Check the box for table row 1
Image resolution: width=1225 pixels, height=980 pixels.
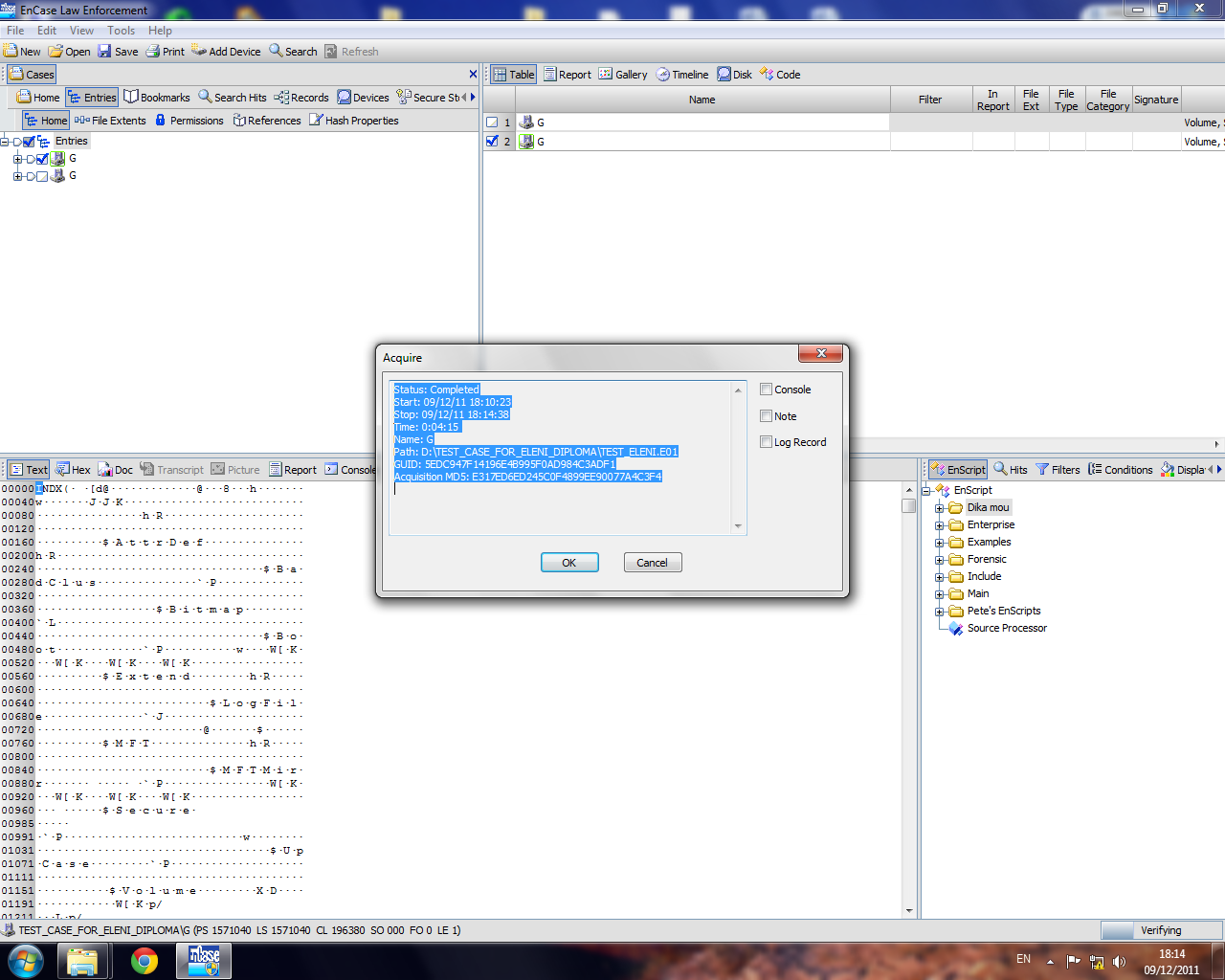[x=492, y=122]
